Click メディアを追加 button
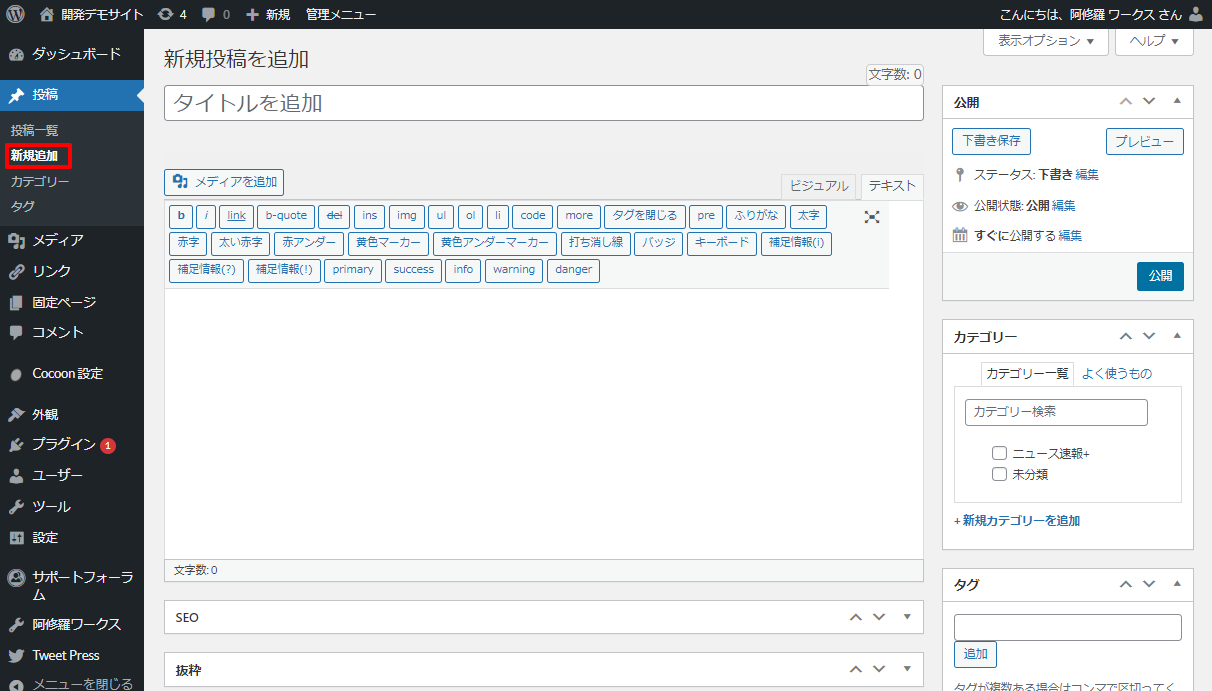 coord(224,182)
